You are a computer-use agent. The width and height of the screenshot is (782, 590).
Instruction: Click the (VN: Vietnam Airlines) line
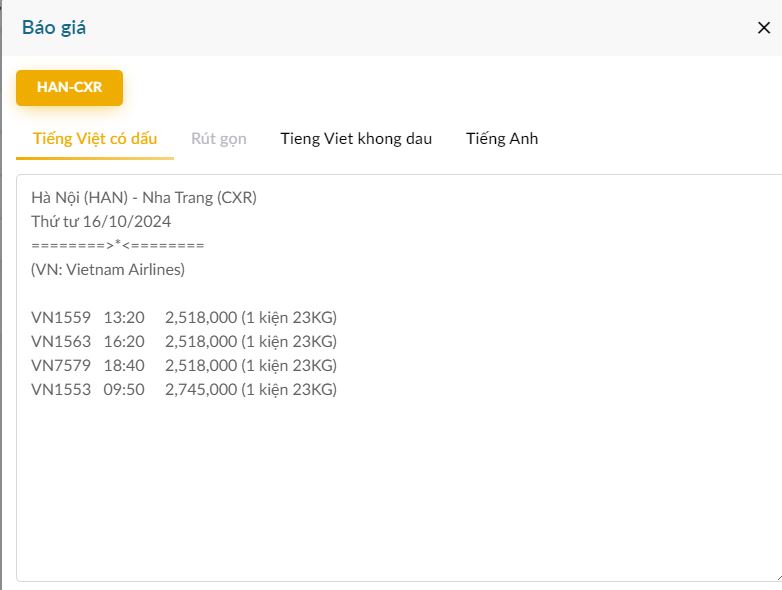pos(108,270)
